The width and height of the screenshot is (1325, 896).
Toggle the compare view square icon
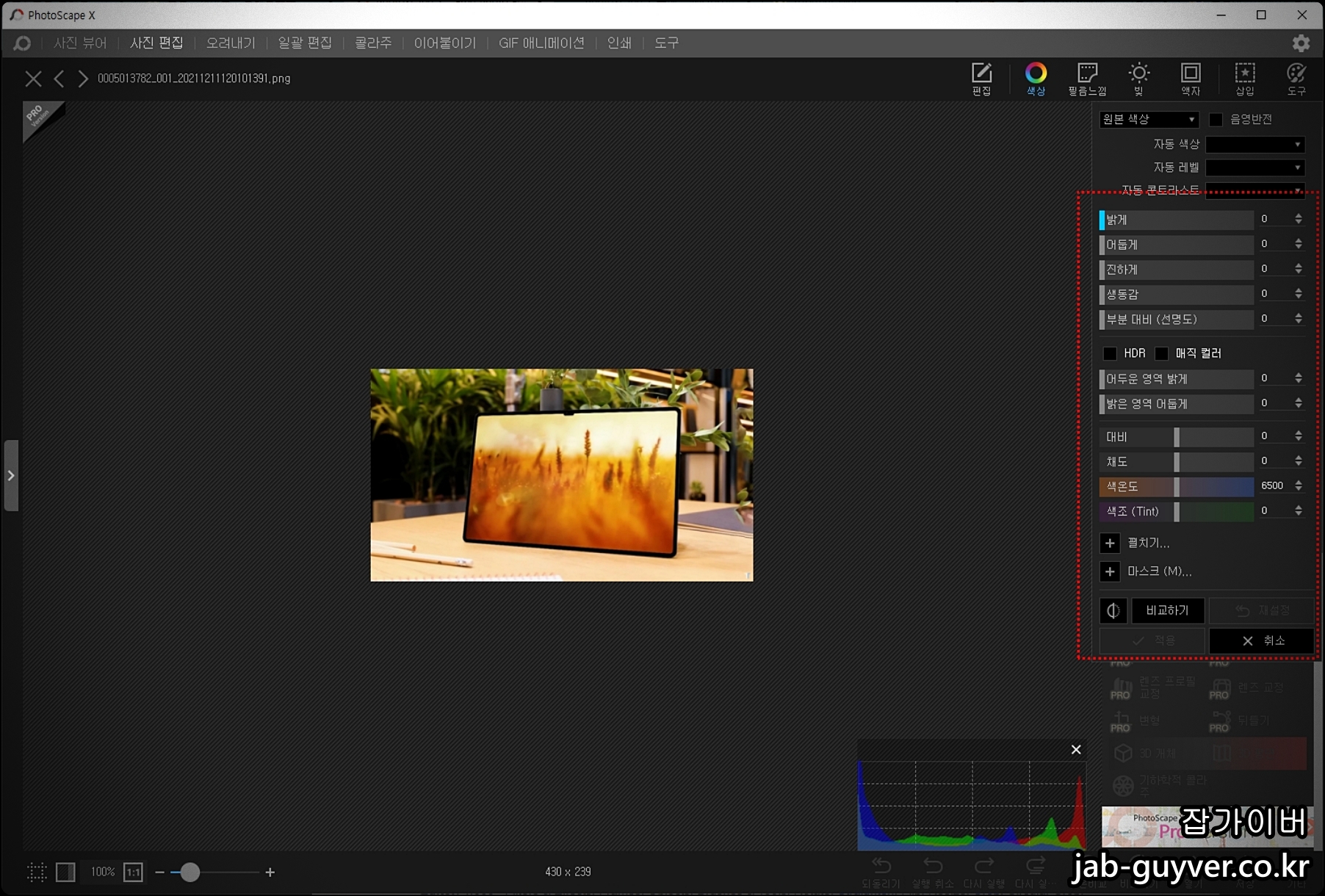pos(65,872)
